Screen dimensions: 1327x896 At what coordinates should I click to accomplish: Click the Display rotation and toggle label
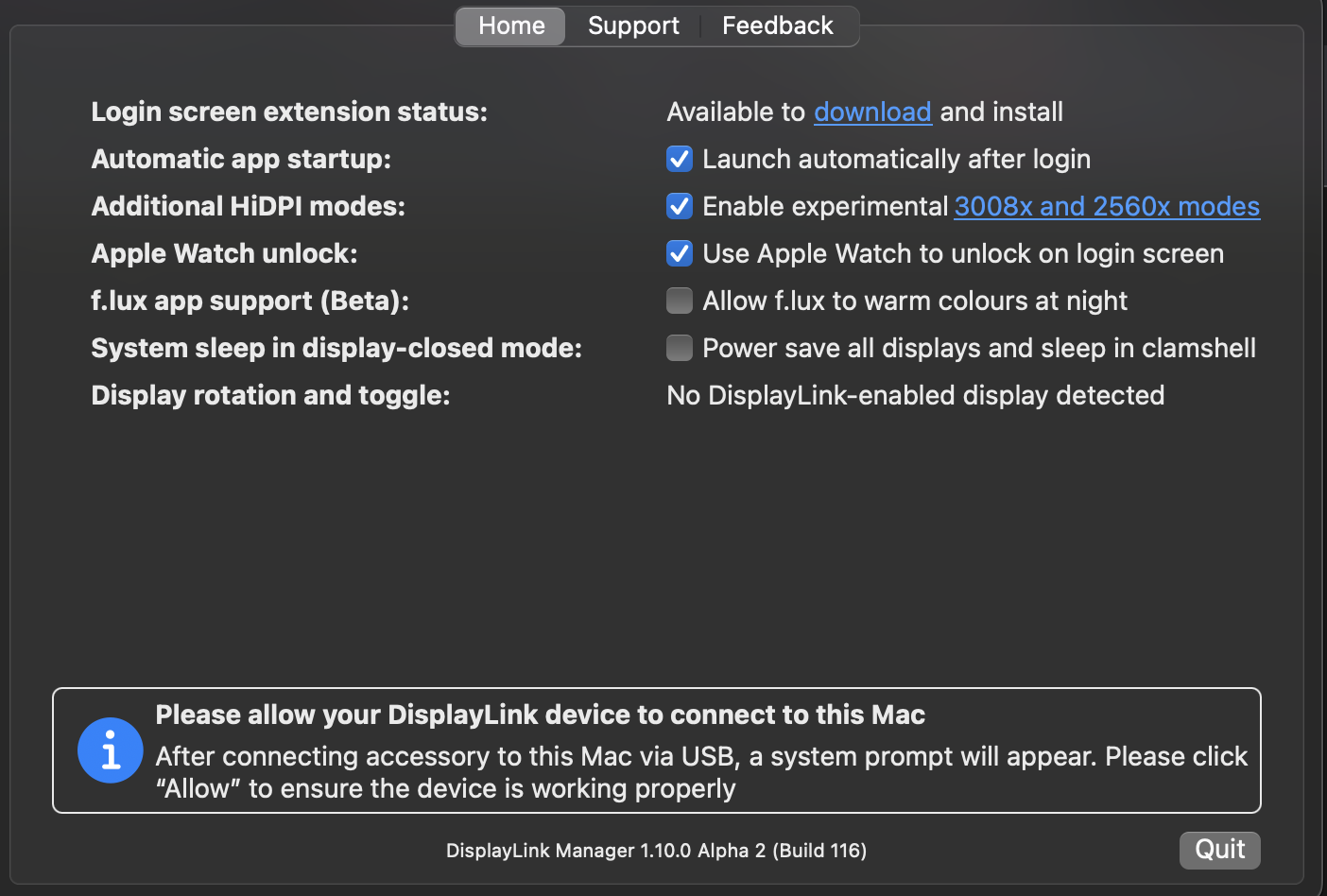270,395
